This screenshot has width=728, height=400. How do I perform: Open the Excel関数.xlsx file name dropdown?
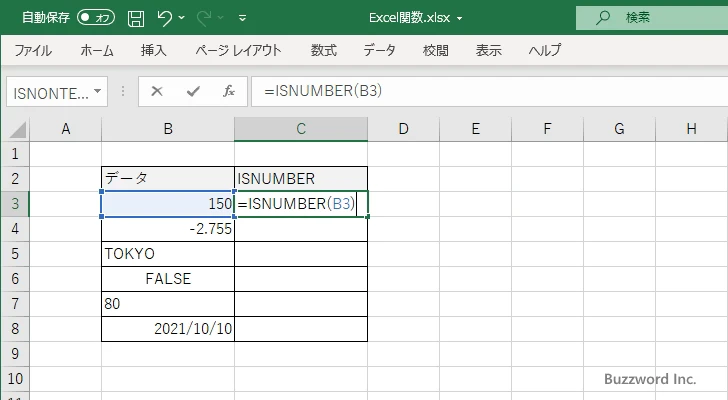pyautogui.click(x=460, y=19)
